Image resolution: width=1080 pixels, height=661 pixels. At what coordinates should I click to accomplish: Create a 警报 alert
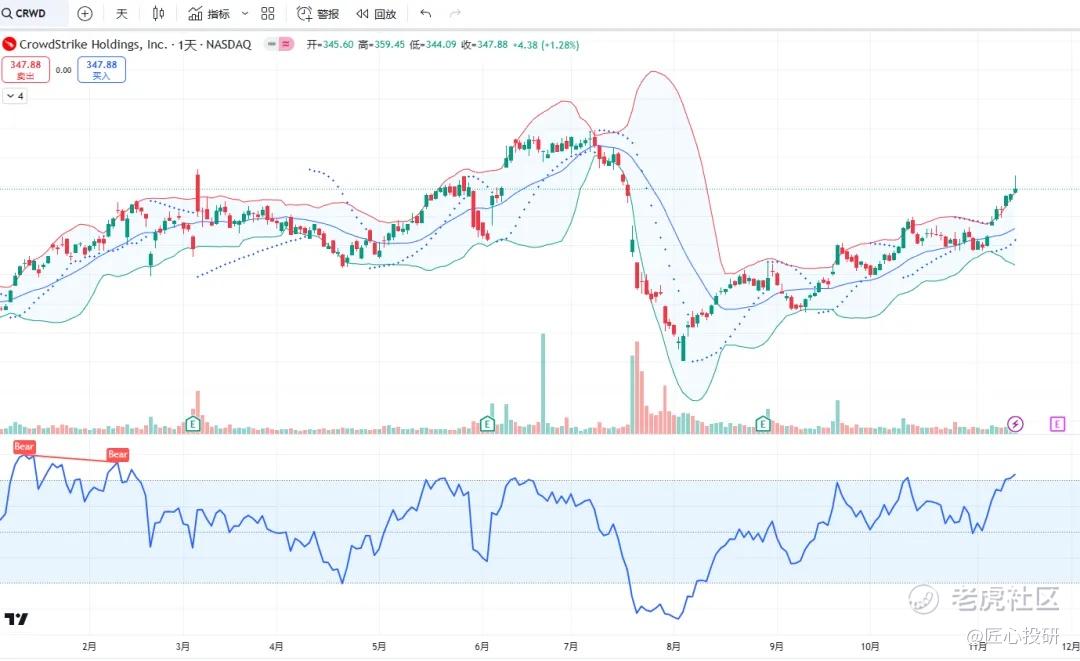pos(318,13)
